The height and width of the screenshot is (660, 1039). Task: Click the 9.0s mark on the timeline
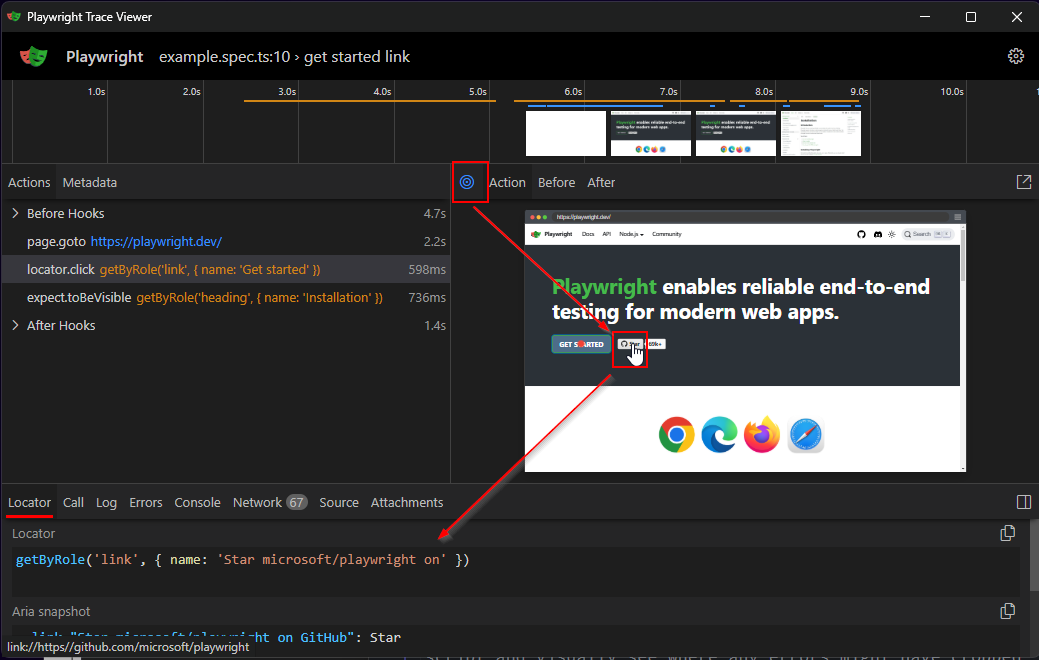tap(859, 91)
